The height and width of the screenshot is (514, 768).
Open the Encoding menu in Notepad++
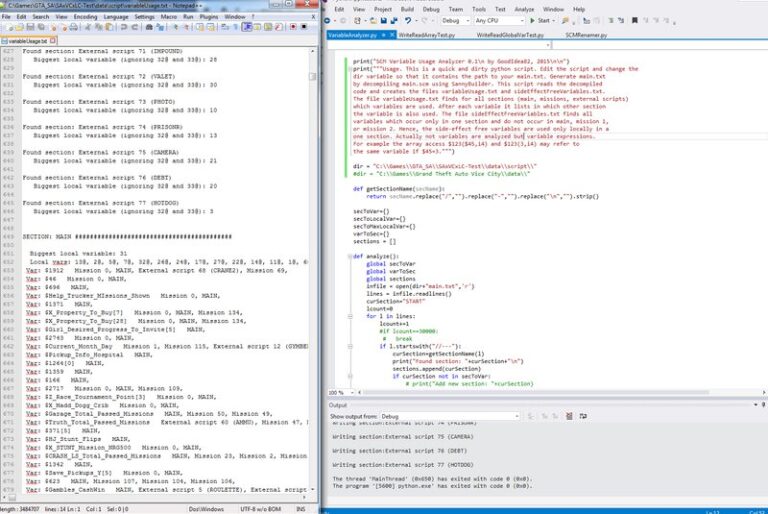coord(85,17)
